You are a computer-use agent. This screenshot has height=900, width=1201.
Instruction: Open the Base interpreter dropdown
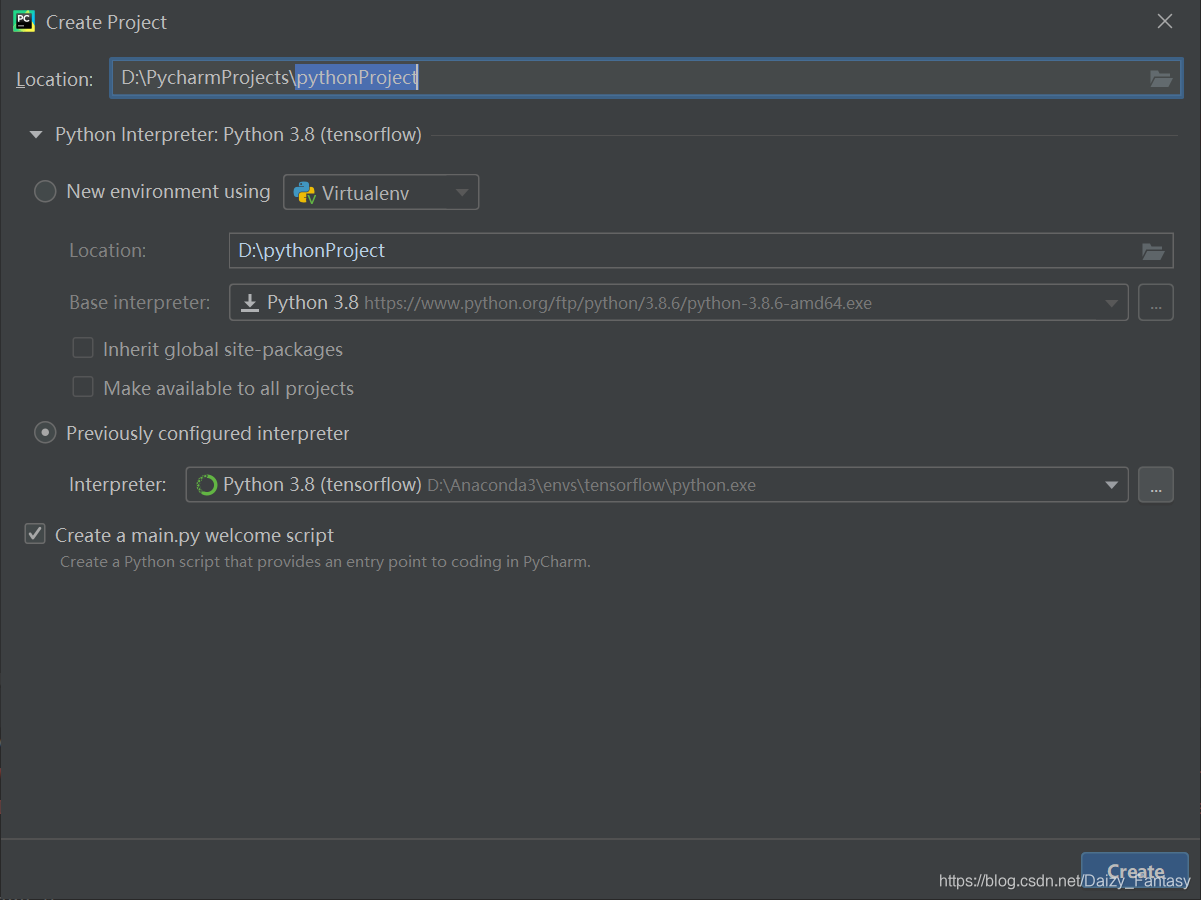point(679,302)
